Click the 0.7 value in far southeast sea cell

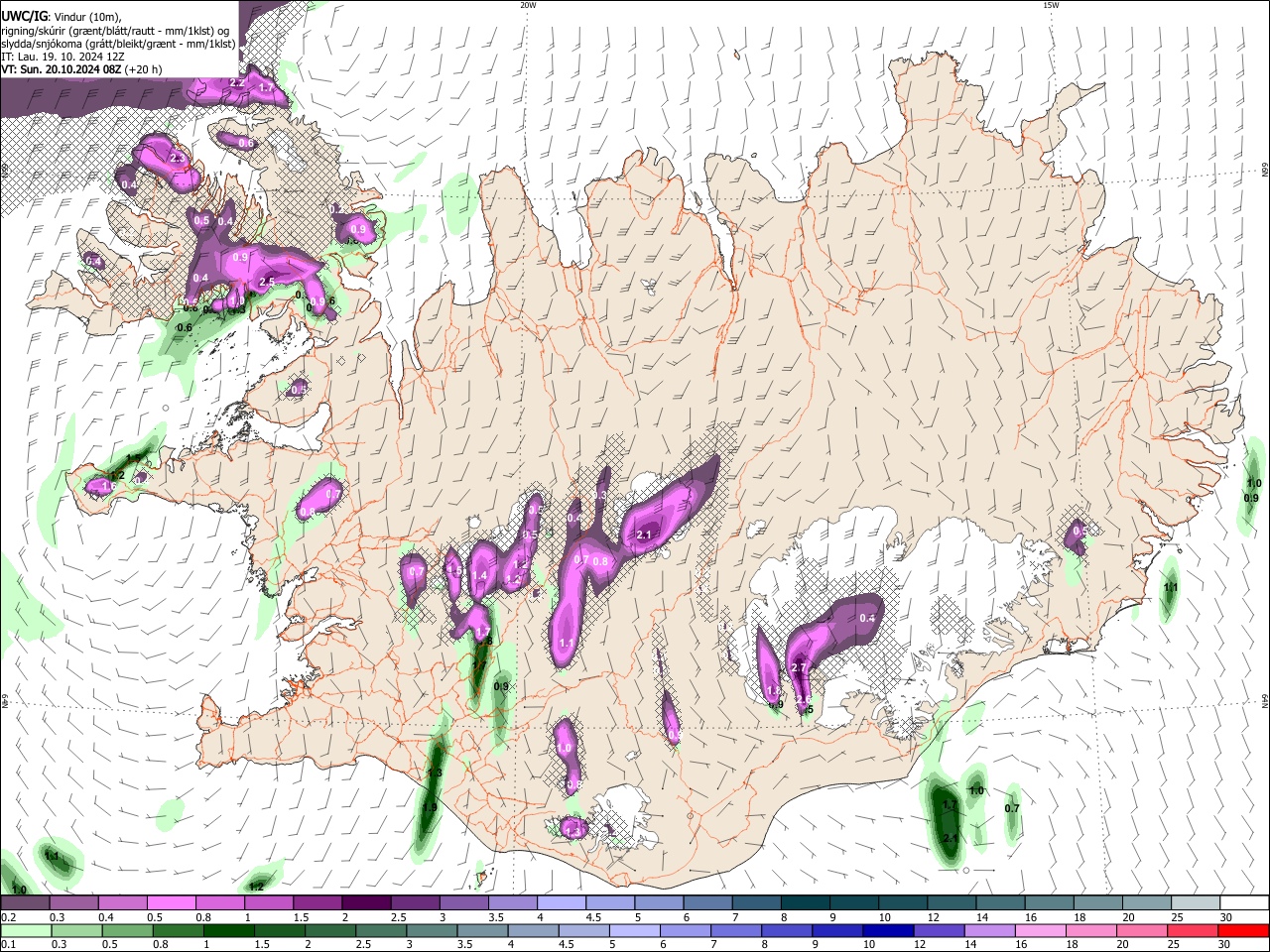click(x=1012, y=809)
